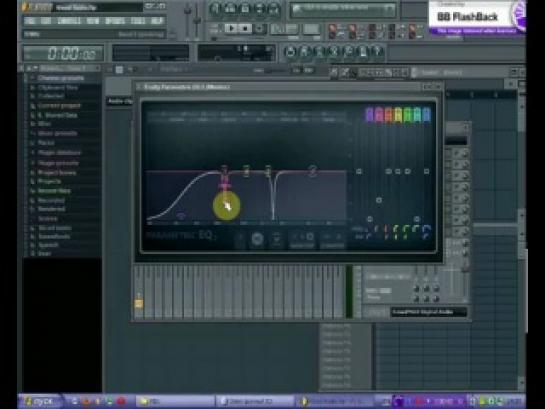Click the Audio Clip channel button
The width and height of the screenshot is (545, 409).
click(119, 101)
